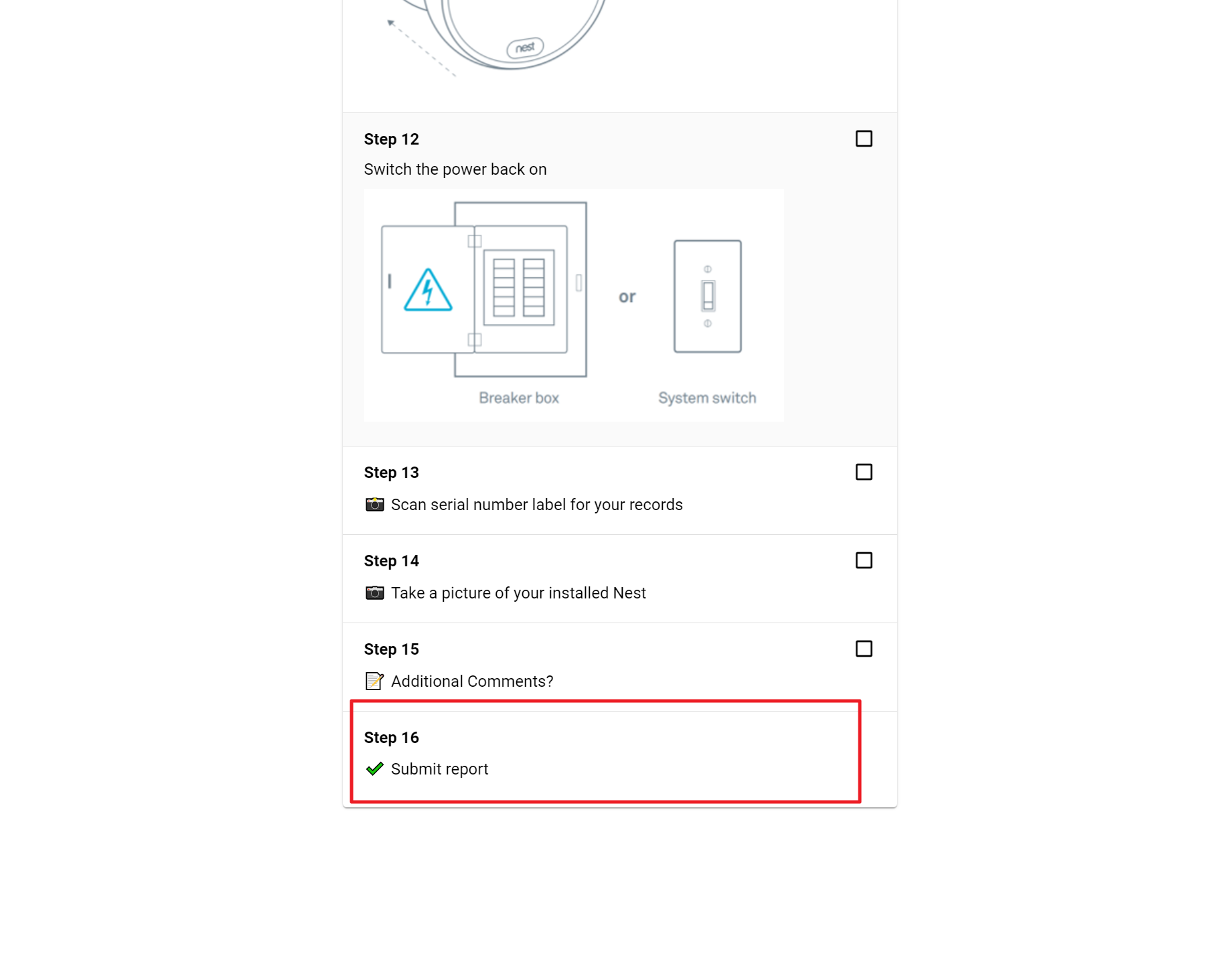Click the Step 12 heading

(391, 139)
